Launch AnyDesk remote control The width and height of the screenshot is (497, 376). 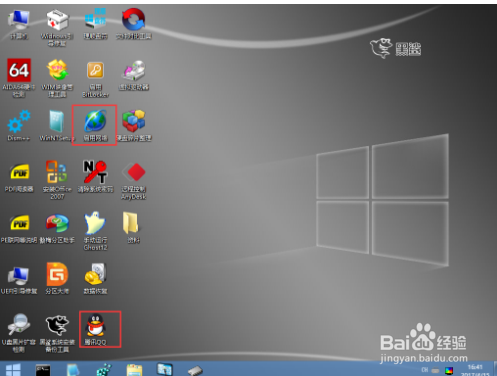tap(133, 181)
